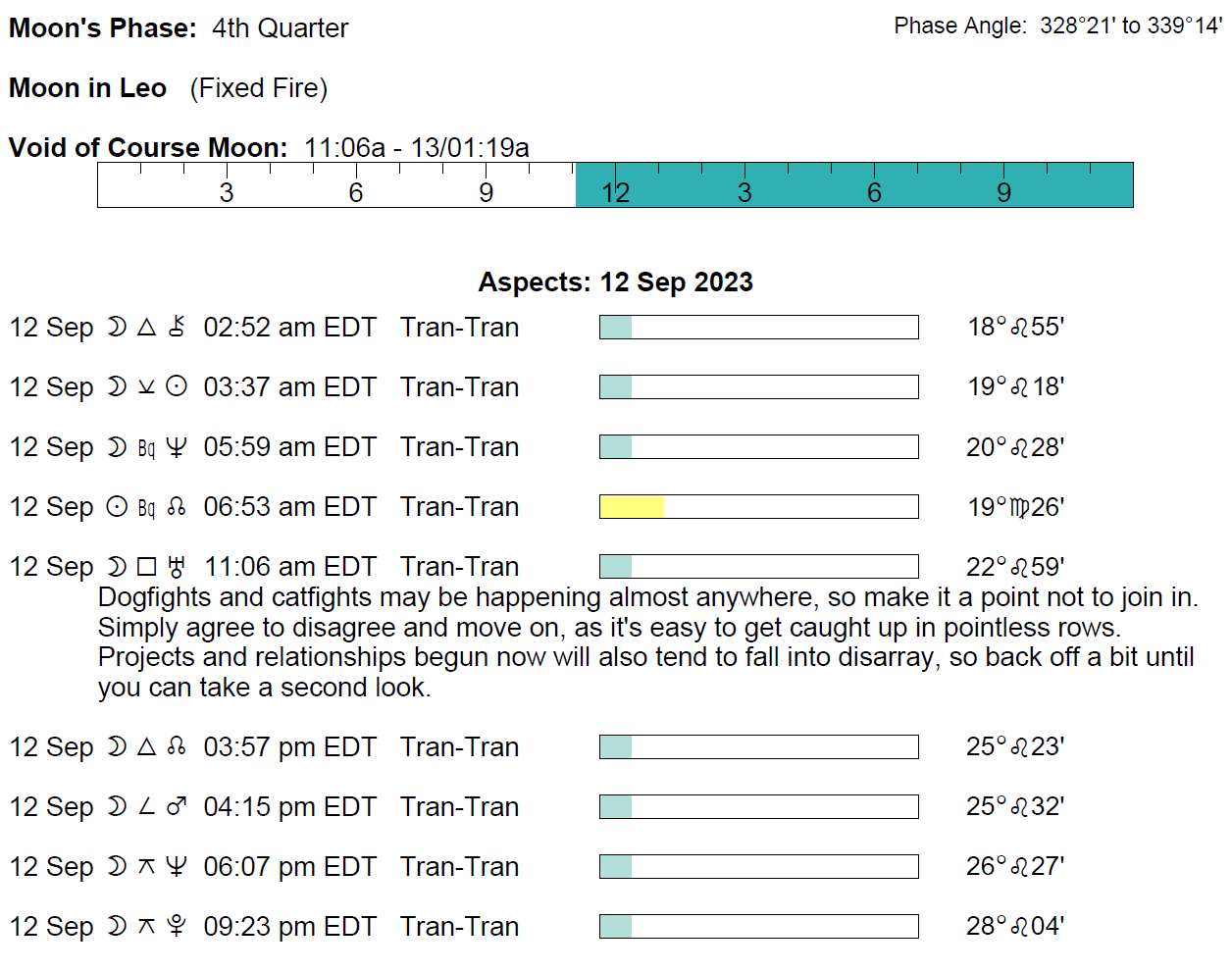Screen dimensions: 1232x972
Task: Click the Chiron glyph in the 02:52 am aspect
Action: 177,327
